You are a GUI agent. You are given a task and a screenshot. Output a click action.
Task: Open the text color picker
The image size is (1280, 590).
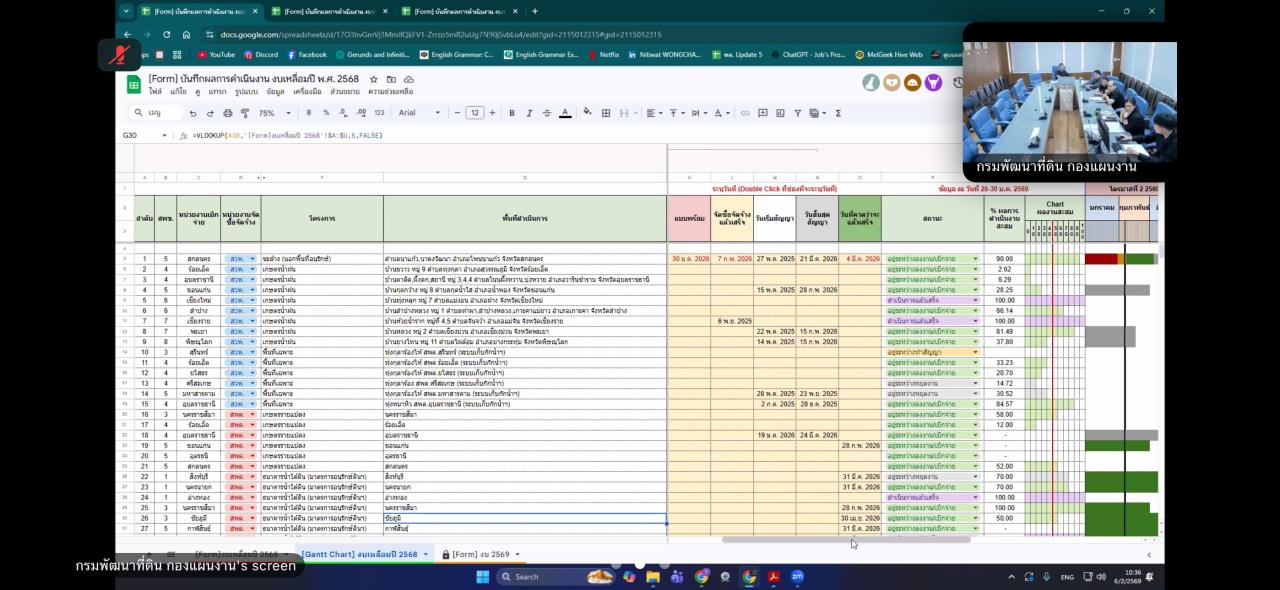pos(566,113)
